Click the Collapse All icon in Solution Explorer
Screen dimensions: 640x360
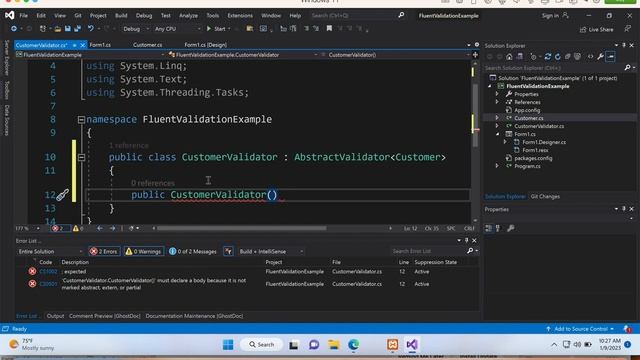coord(568,57)
